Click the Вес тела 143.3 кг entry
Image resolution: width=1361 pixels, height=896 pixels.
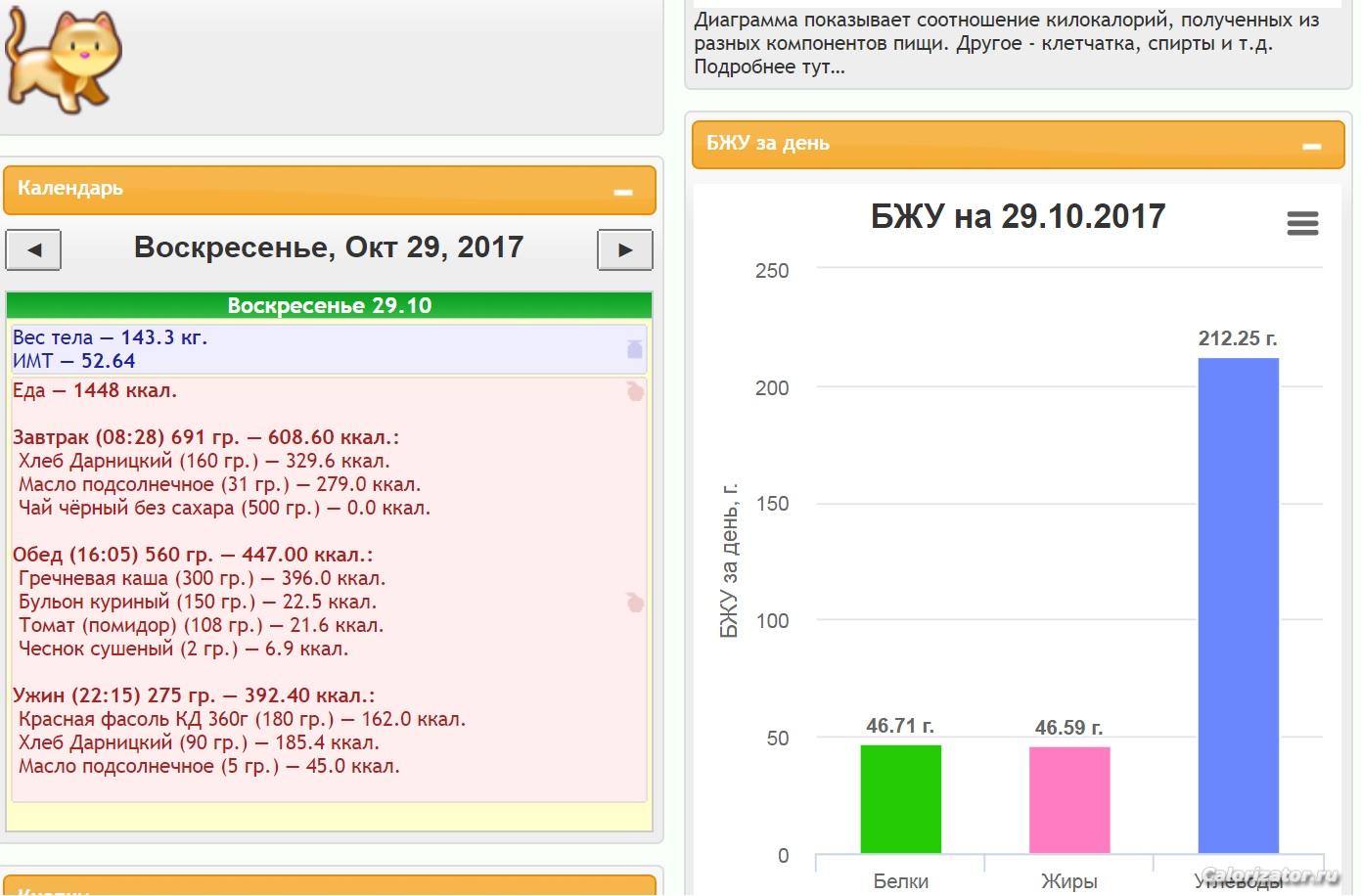110,337
